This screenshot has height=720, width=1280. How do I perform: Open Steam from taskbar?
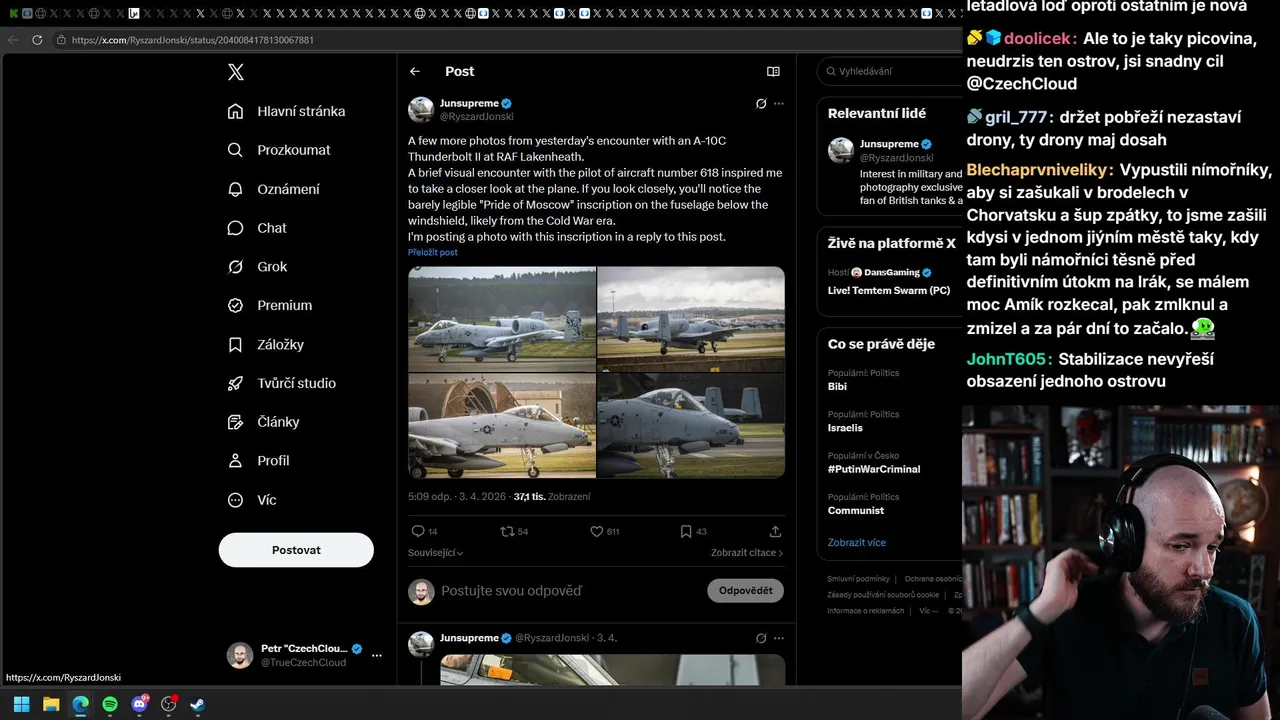point(198,704)
